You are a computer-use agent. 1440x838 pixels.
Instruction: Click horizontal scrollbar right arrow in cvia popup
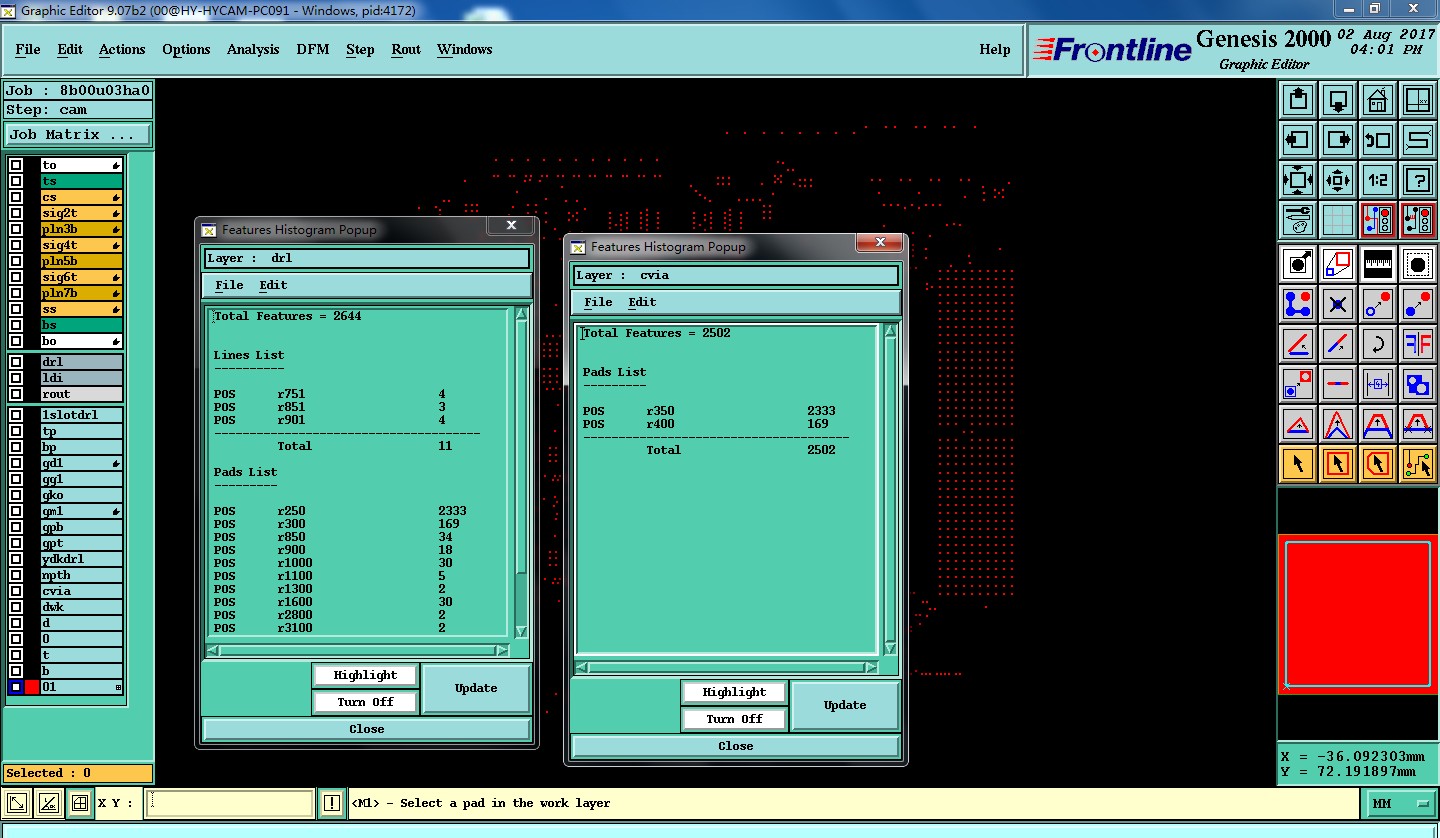tap(871, 667)
